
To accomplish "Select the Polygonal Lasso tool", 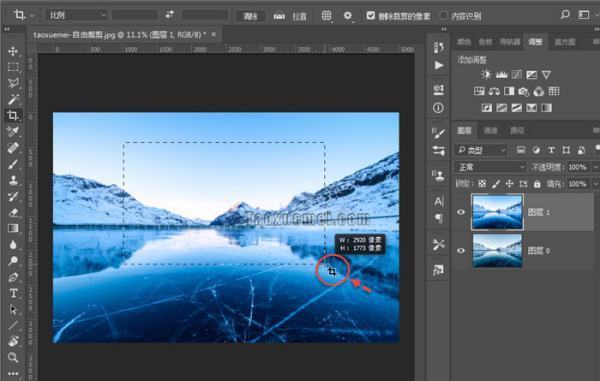I will point(13,83).
